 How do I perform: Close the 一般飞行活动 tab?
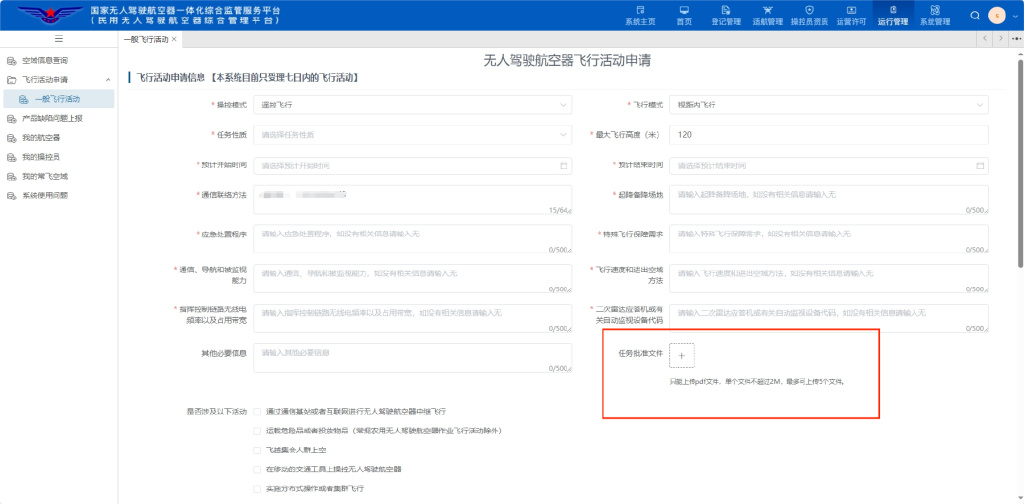point(174,39)
